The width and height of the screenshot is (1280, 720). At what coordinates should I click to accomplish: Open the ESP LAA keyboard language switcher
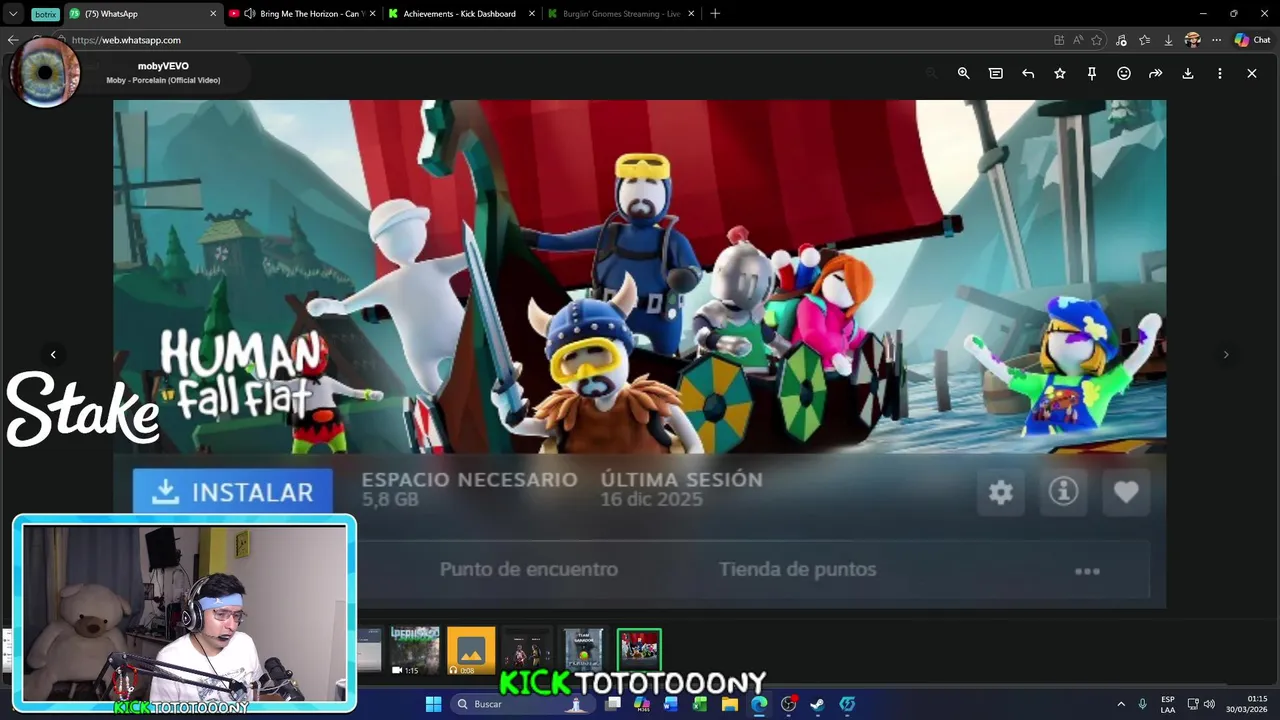point(1168,704)
